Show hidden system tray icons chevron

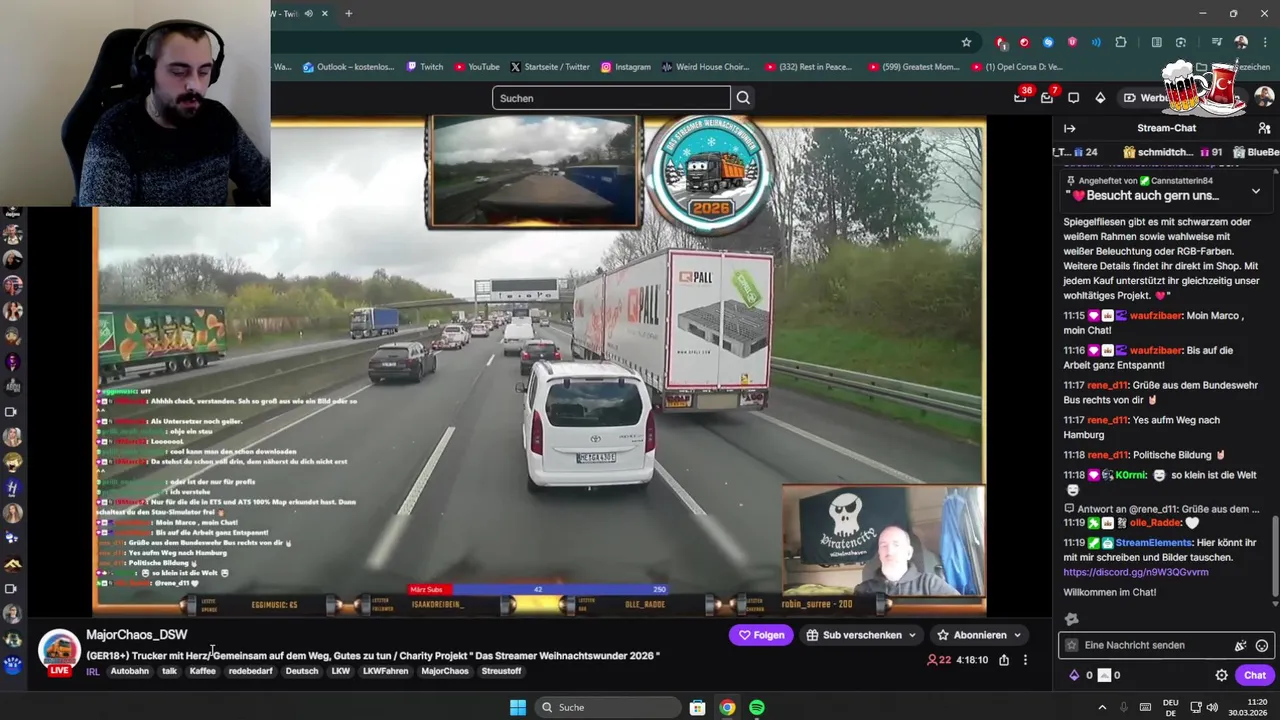click(1103, 707)
